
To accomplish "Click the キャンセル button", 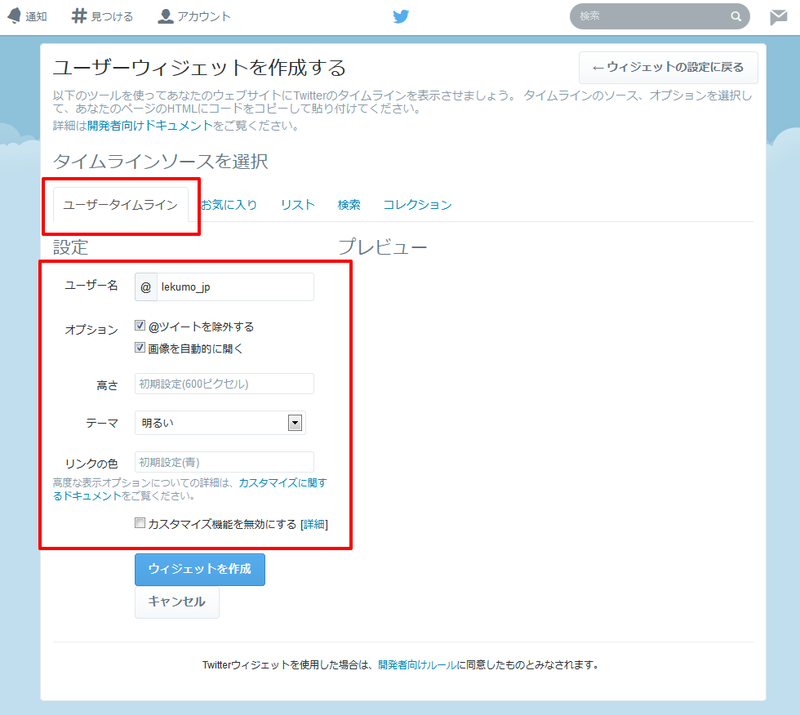I will coord(177,602).
